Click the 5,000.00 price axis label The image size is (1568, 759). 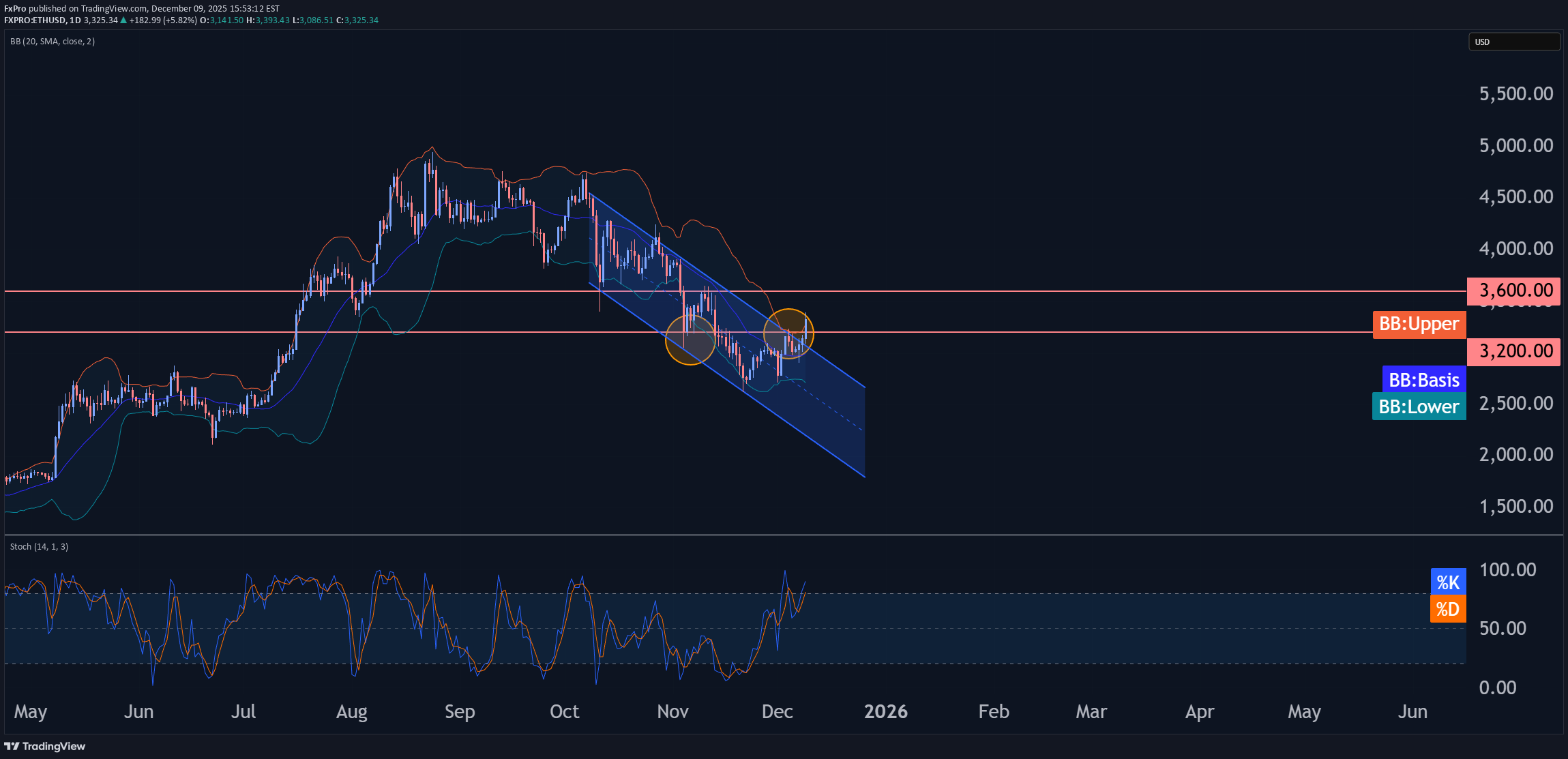click(1515, 146)
